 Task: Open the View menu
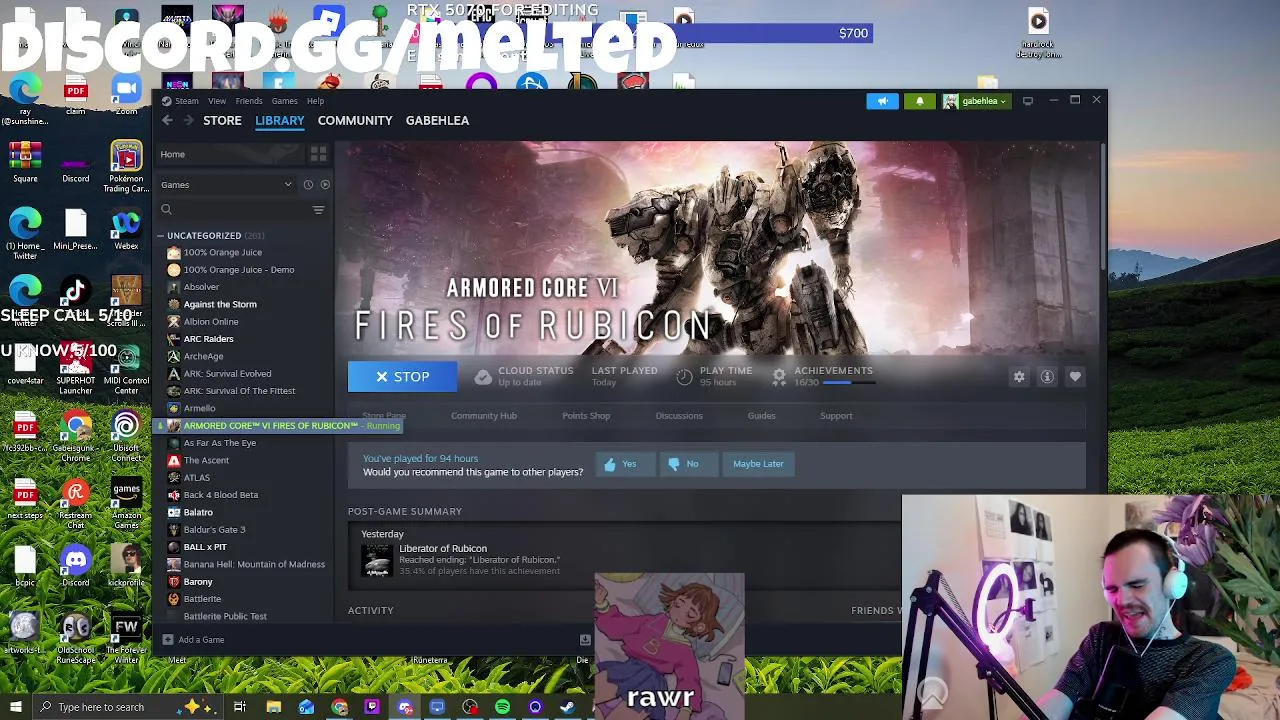coord(217,101)
